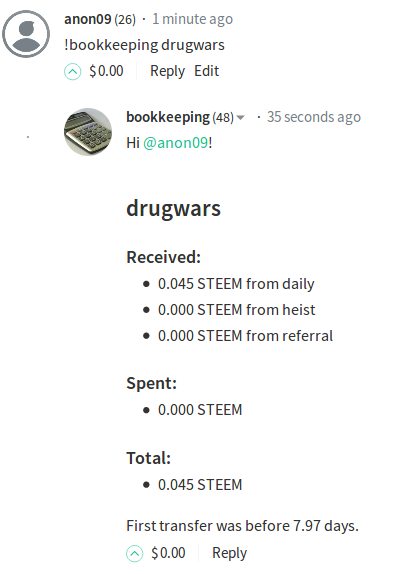Image resolution: width=396 pixels, height=574 pixels.
Task: Click the 'First transfer was before 7.97 days' line
Action: [x=243, y=526]
